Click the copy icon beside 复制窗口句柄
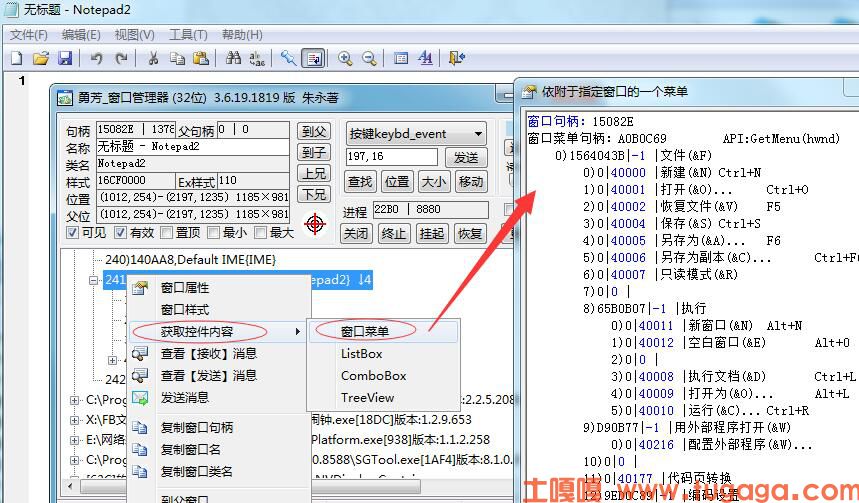859x503 pixels. pos(140,427)
